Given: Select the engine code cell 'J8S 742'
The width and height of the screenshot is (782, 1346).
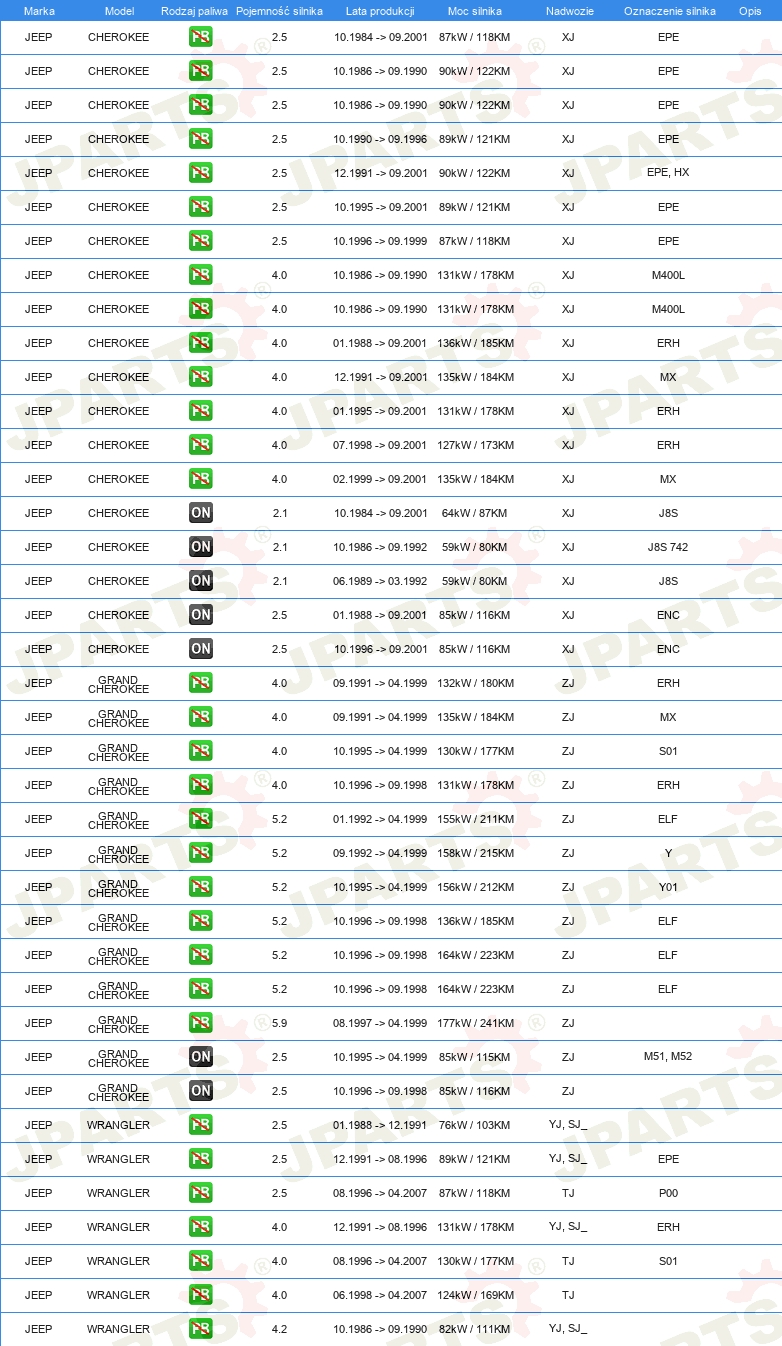Looking at the screenshot, I should click(x=668, y=547).
